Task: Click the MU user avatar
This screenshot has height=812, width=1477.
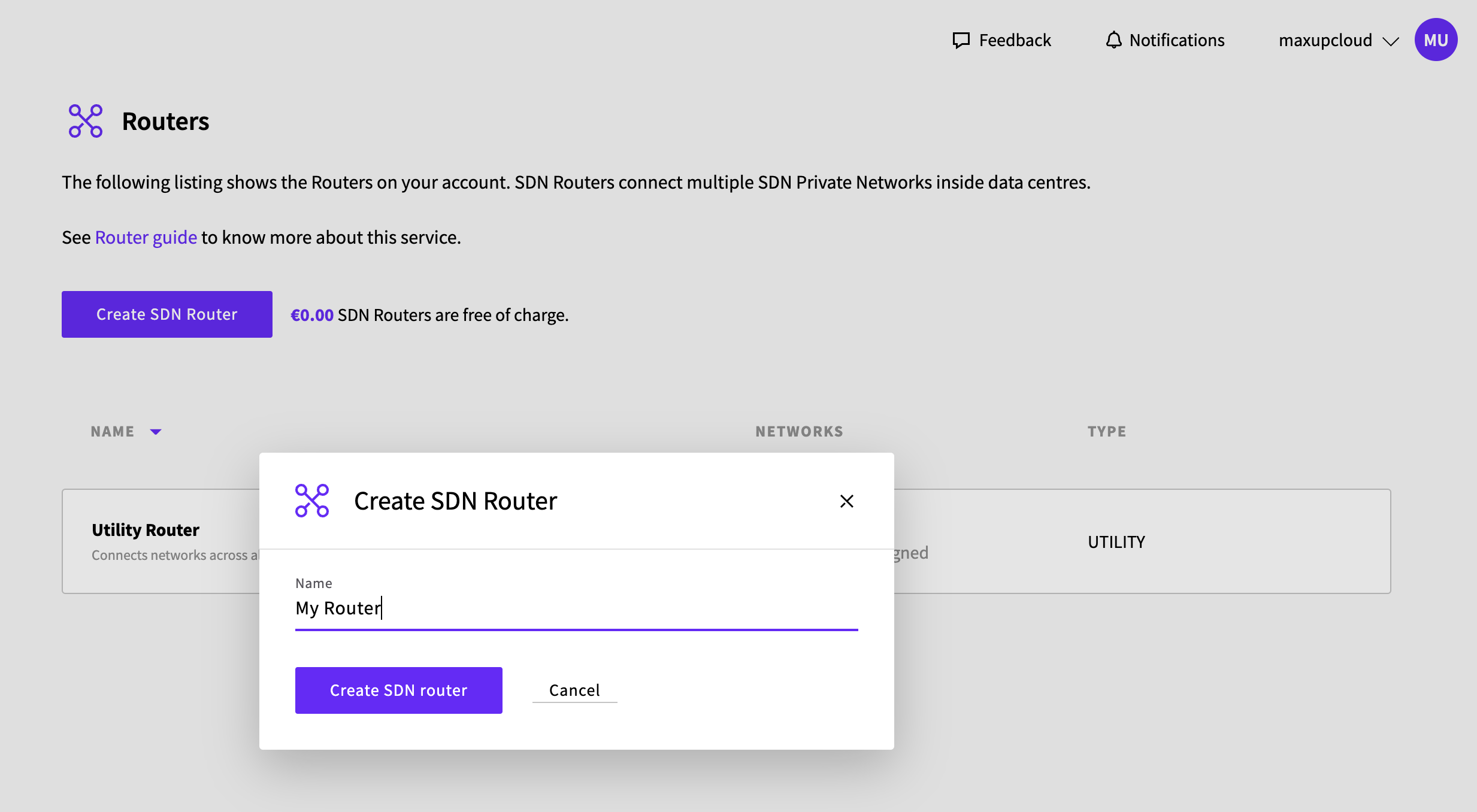Action: (1436, 40)
